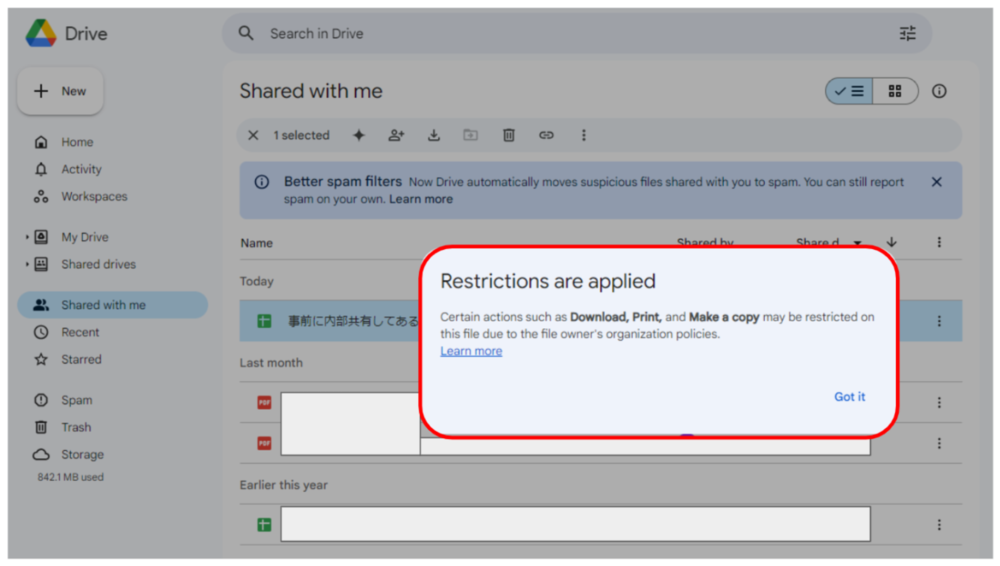Reverse sort direction arrow icon
This screenshot has height=566, width=1000.
coord(892,242)
